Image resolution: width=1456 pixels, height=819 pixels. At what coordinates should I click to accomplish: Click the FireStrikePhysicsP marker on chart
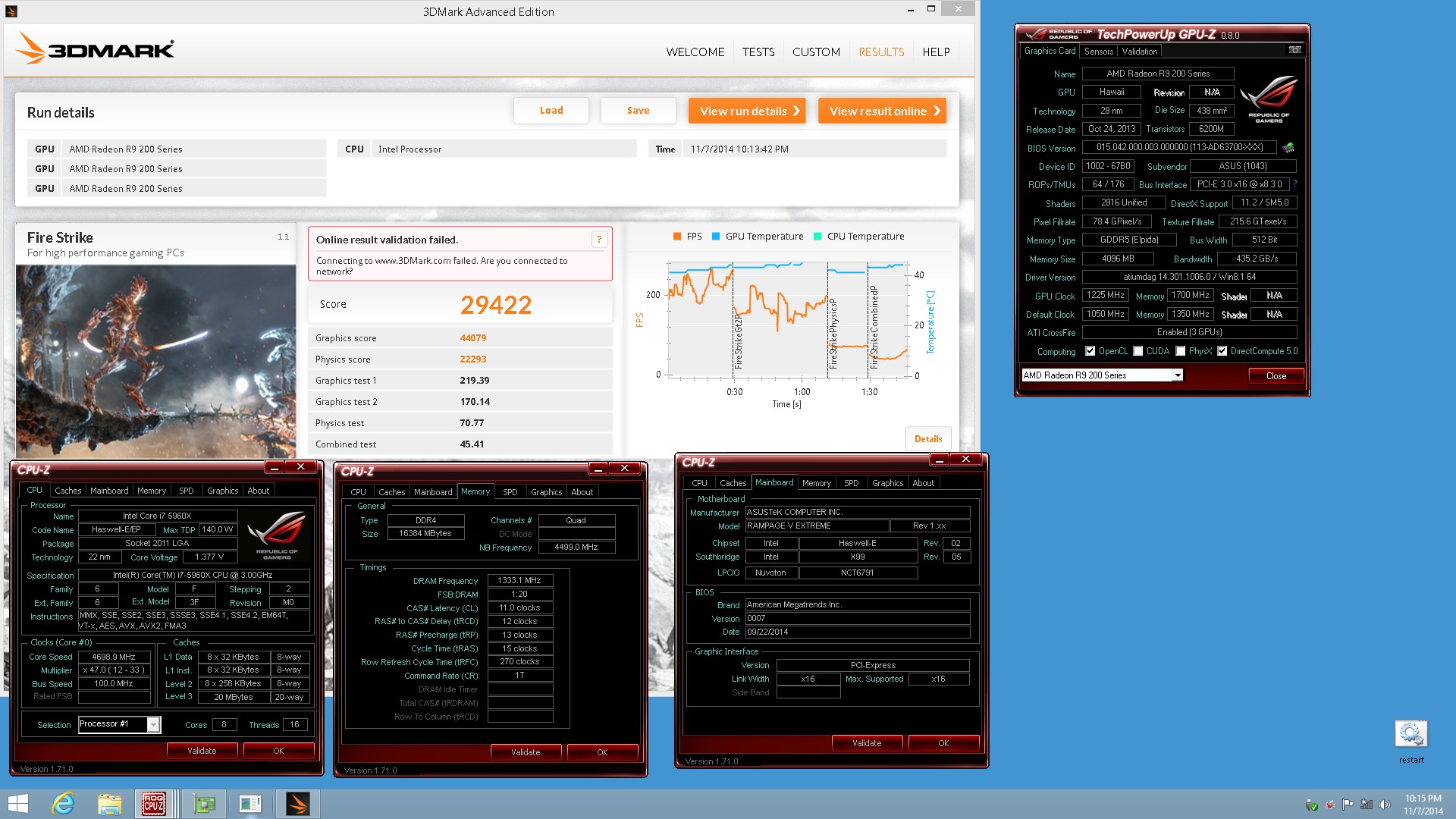coord(833,334)
